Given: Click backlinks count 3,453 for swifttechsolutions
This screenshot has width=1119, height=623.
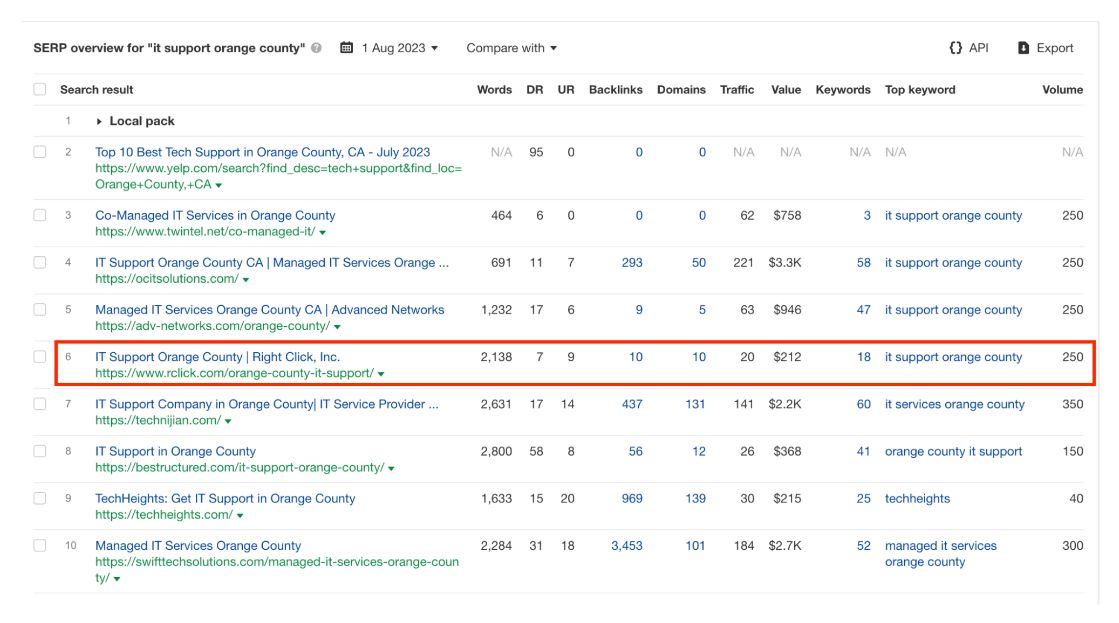Looking at the screenshot, I should tap(627, 546).
